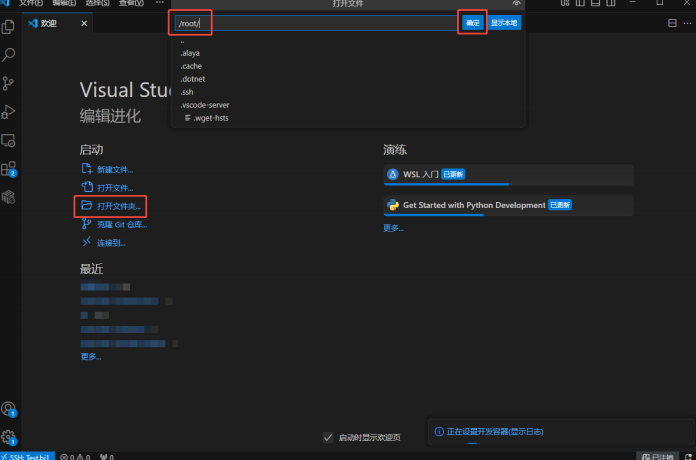This screenshot has height=460, width=696.
Task: Toggle the editor layout split icon
Action: 672,23
